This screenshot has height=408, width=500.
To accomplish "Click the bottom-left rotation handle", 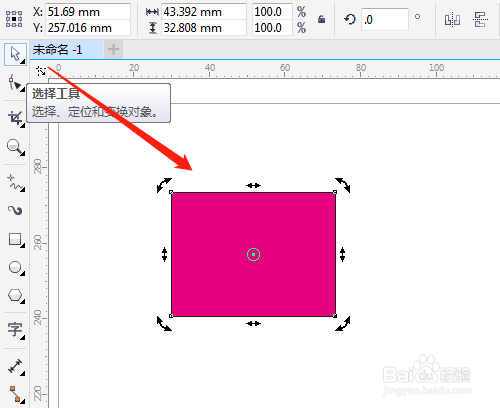I will coord(164,324).
